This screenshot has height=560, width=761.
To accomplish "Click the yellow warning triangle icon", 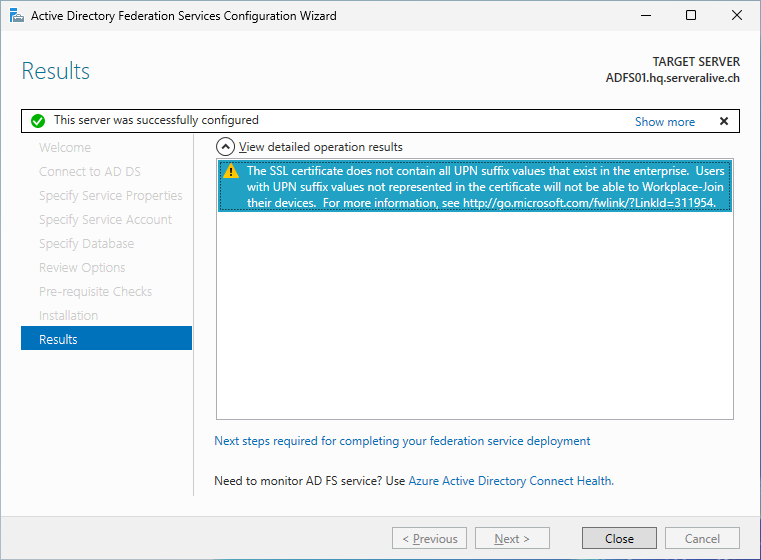I will (231, 171).
